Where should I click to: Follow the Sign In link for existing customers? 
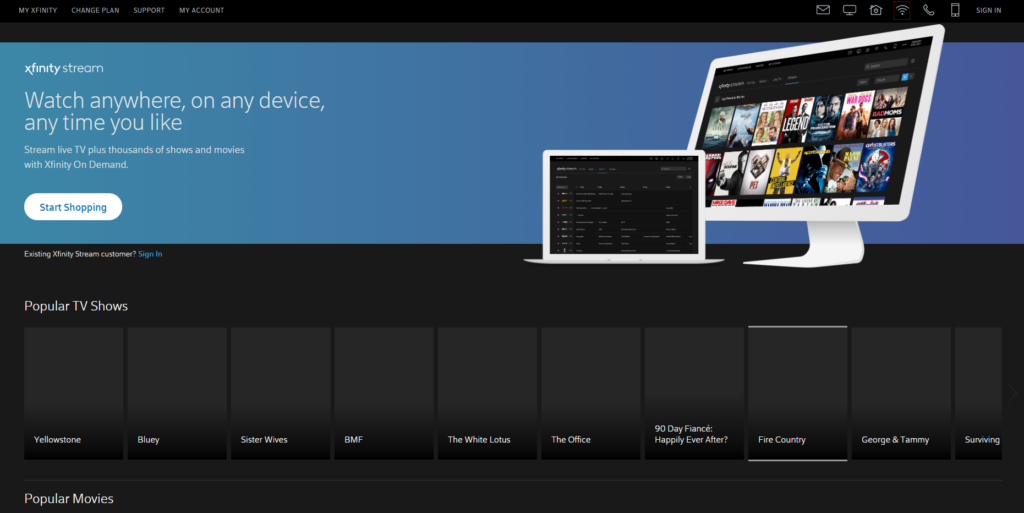(x=150, y=254)
